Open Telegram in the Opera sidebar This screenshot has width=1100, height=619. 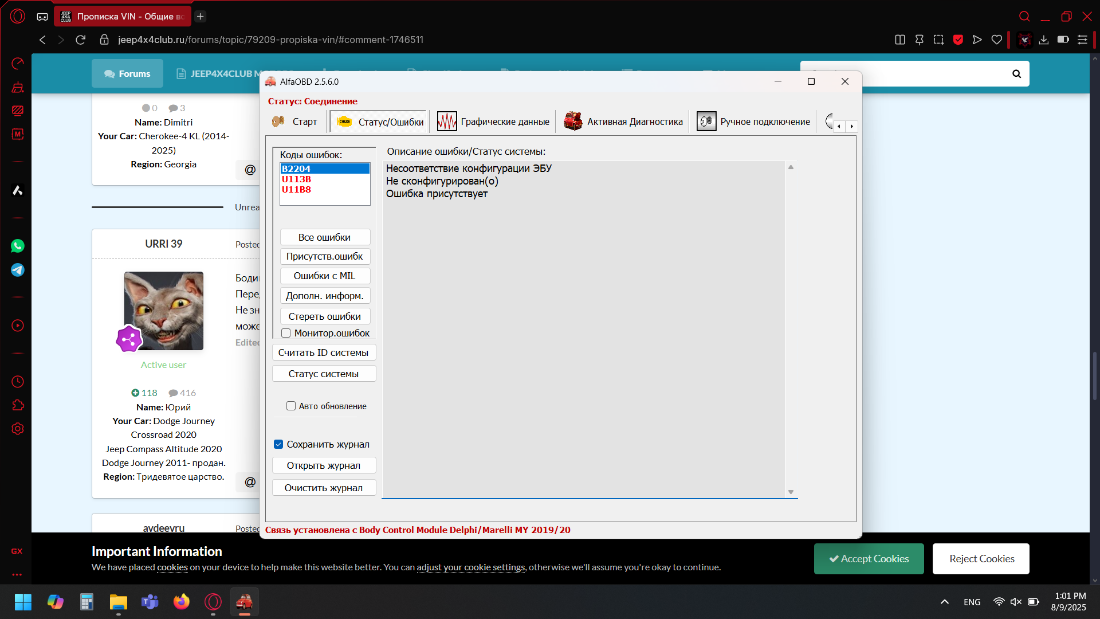pos(18,270)
